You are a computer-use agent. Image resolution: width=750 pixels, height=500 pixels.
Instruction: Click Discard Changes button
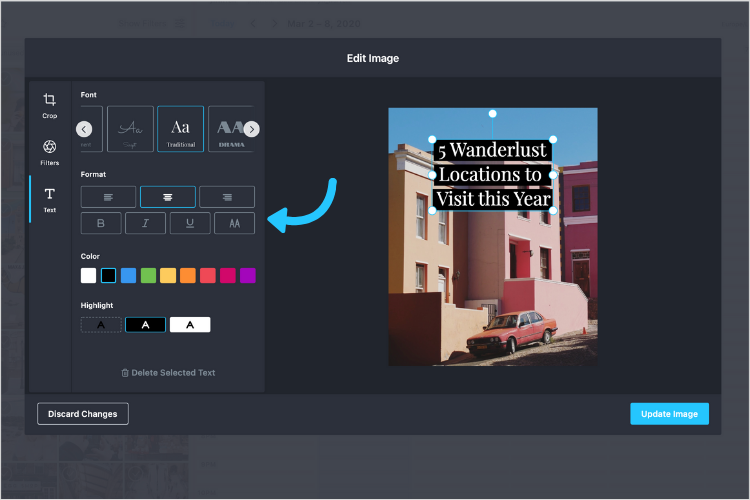tap(83, 413)
